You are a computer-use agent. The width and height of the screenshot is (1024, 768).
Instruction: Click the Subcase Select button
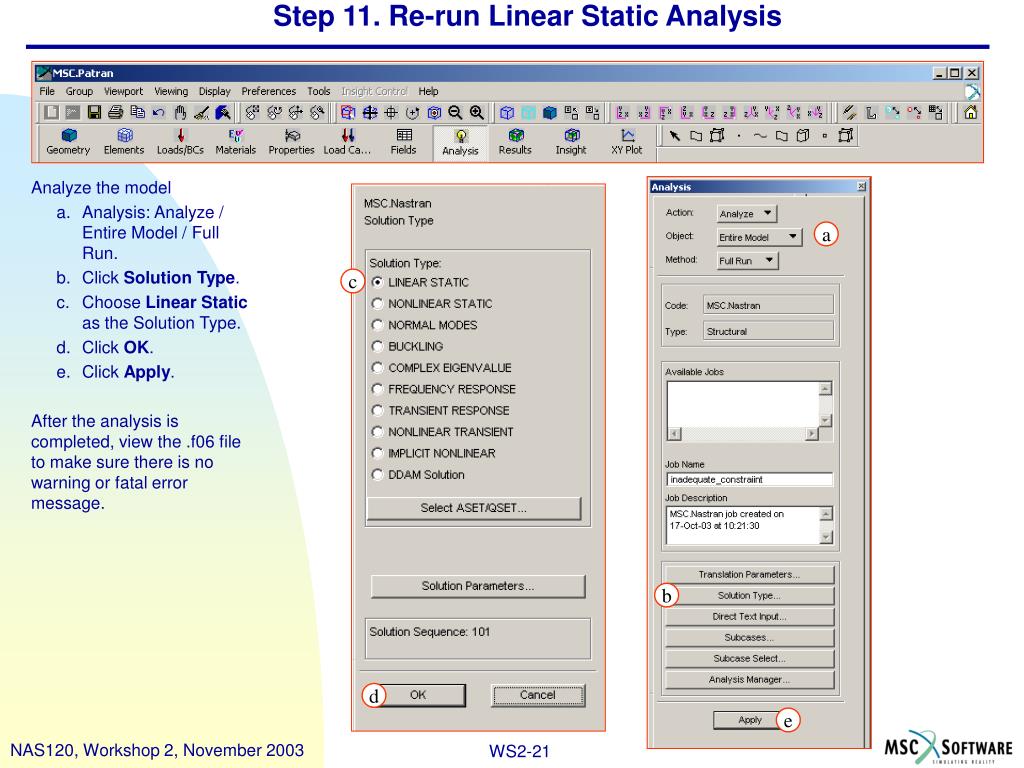click(750, 658)
